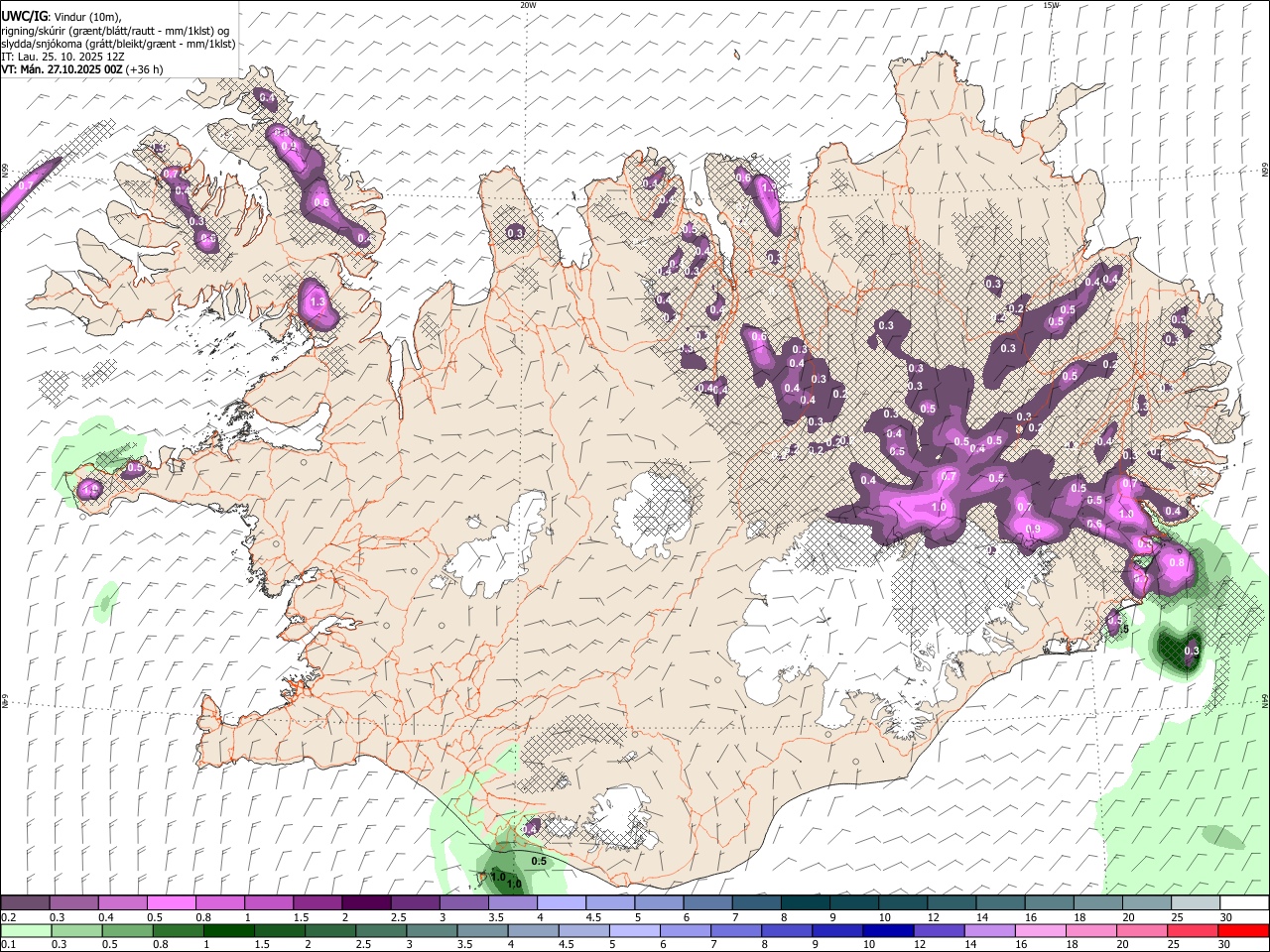
Task: Select the red-pink swatch starting at 25 in lower legend
Action: pyautogui.click(x=1193, y=931)
